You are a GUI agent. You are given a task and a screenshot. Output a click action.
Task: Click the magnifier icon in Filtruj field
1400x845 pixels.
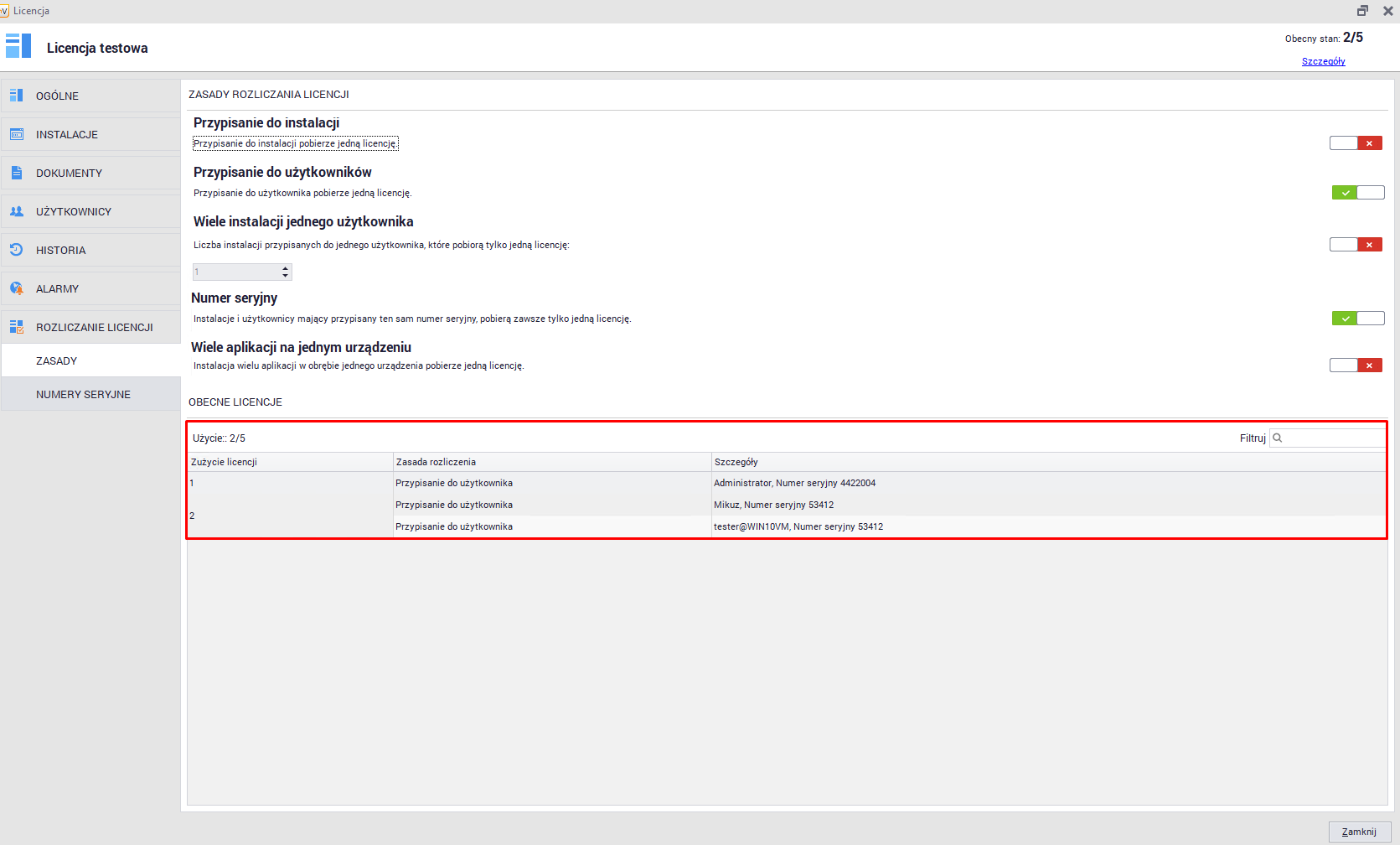coord(1278,438)
